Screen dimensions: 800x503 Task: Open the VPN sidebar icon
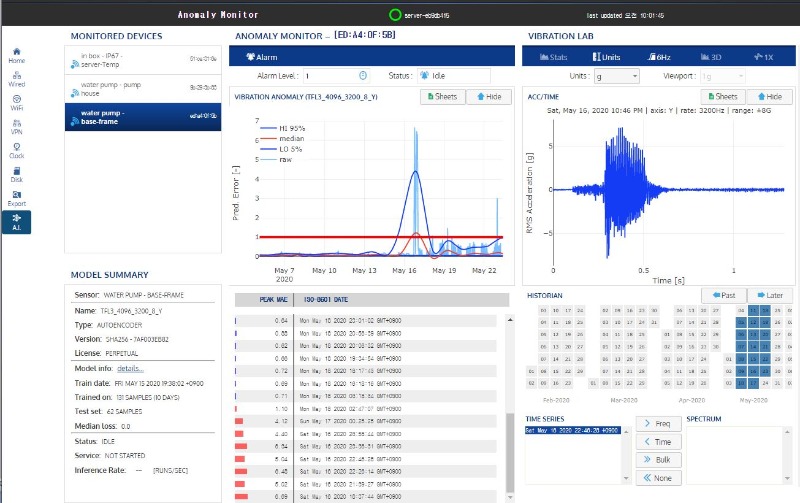(16, 127)
